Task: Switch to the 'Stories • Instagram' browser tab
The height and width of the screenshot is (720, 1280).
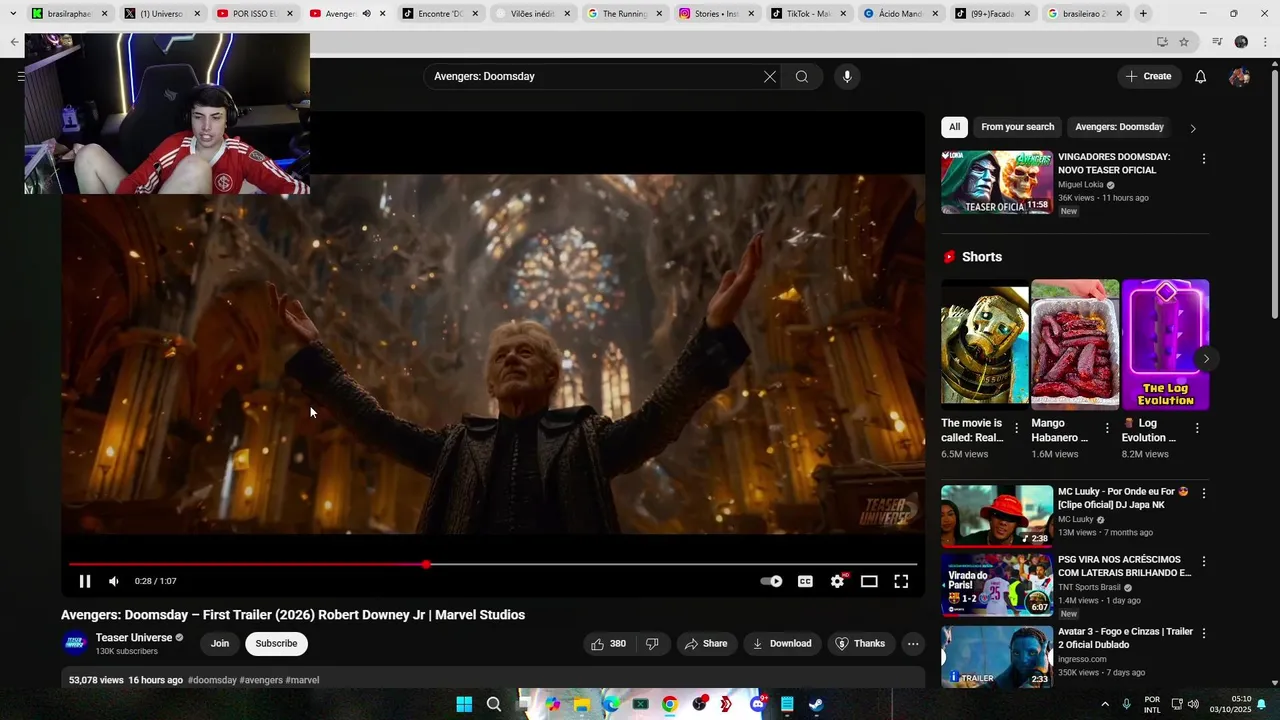Action: pos(716,14)
